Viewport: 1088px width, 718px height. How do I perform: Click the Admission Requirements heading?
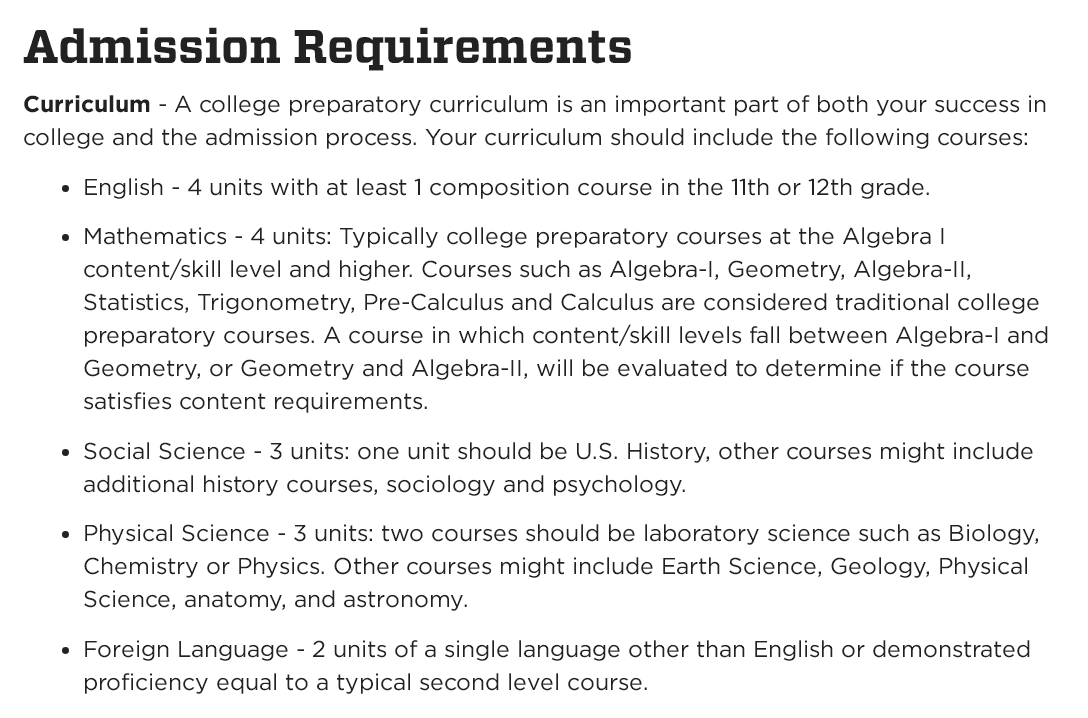(327, 47)
